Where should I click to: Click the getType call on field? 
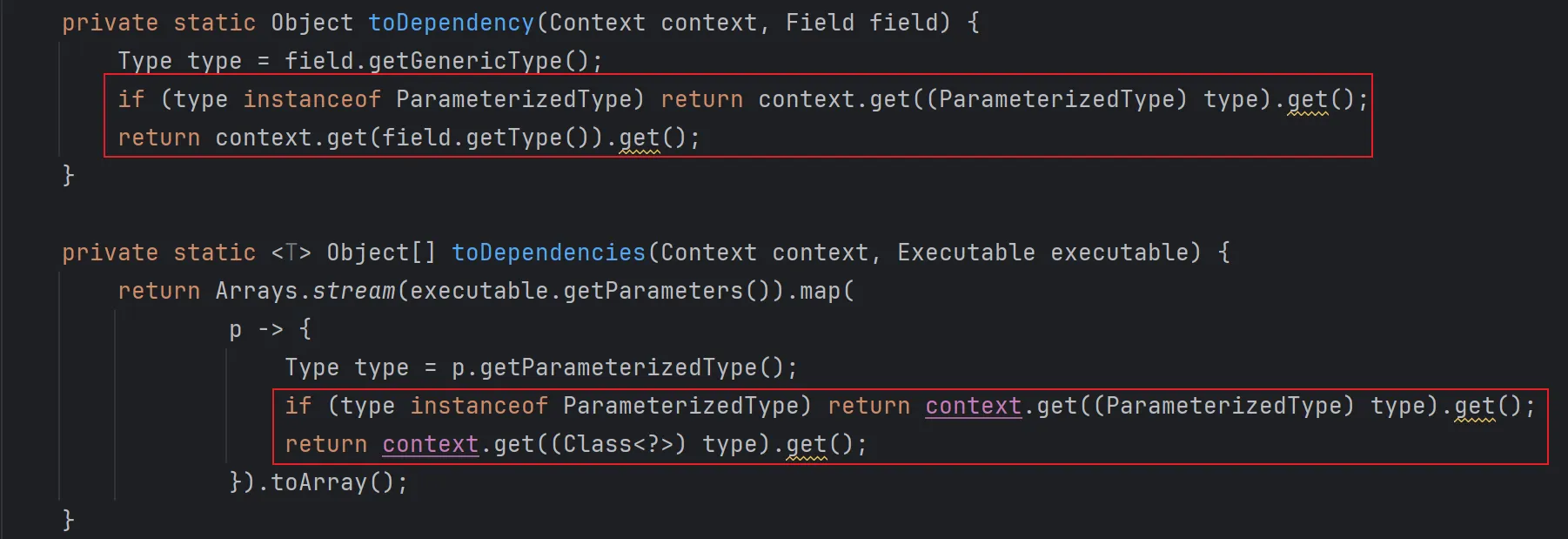[x=513, y=138]
